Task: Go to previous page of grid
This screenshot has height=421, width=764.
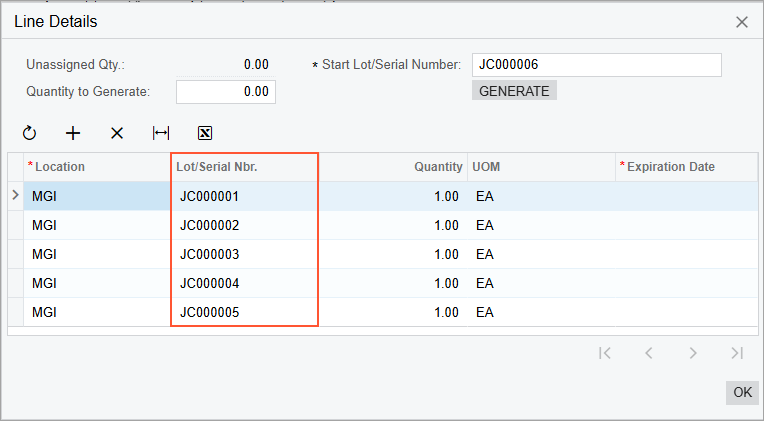Action: tap(648, 353)
